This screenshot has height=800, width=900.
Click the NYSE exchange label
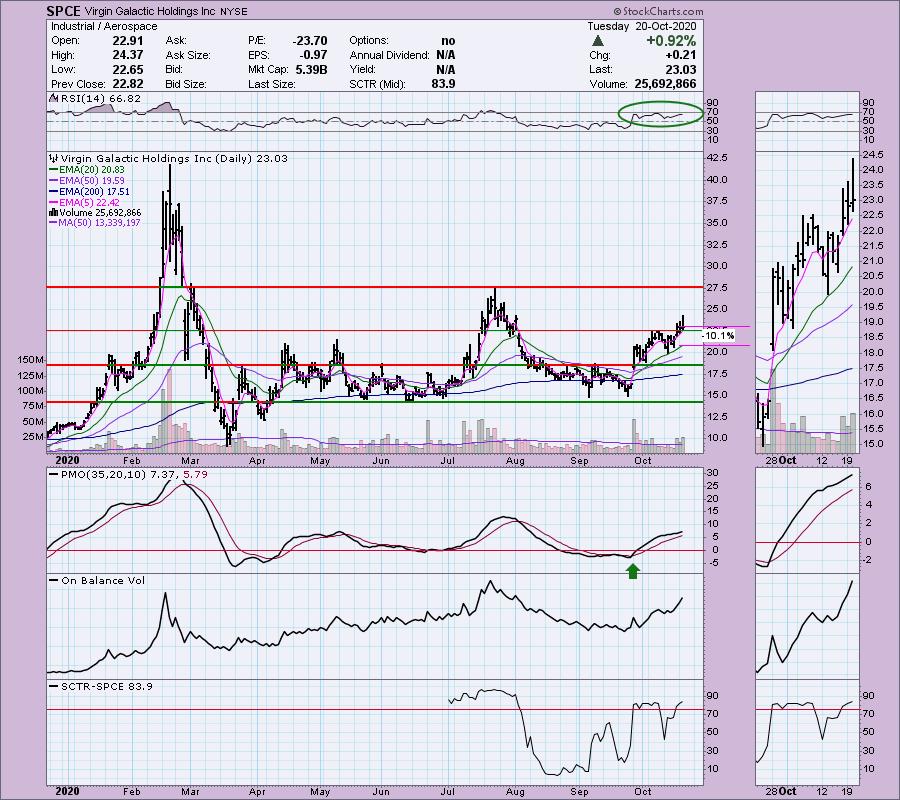coord(235,11)
